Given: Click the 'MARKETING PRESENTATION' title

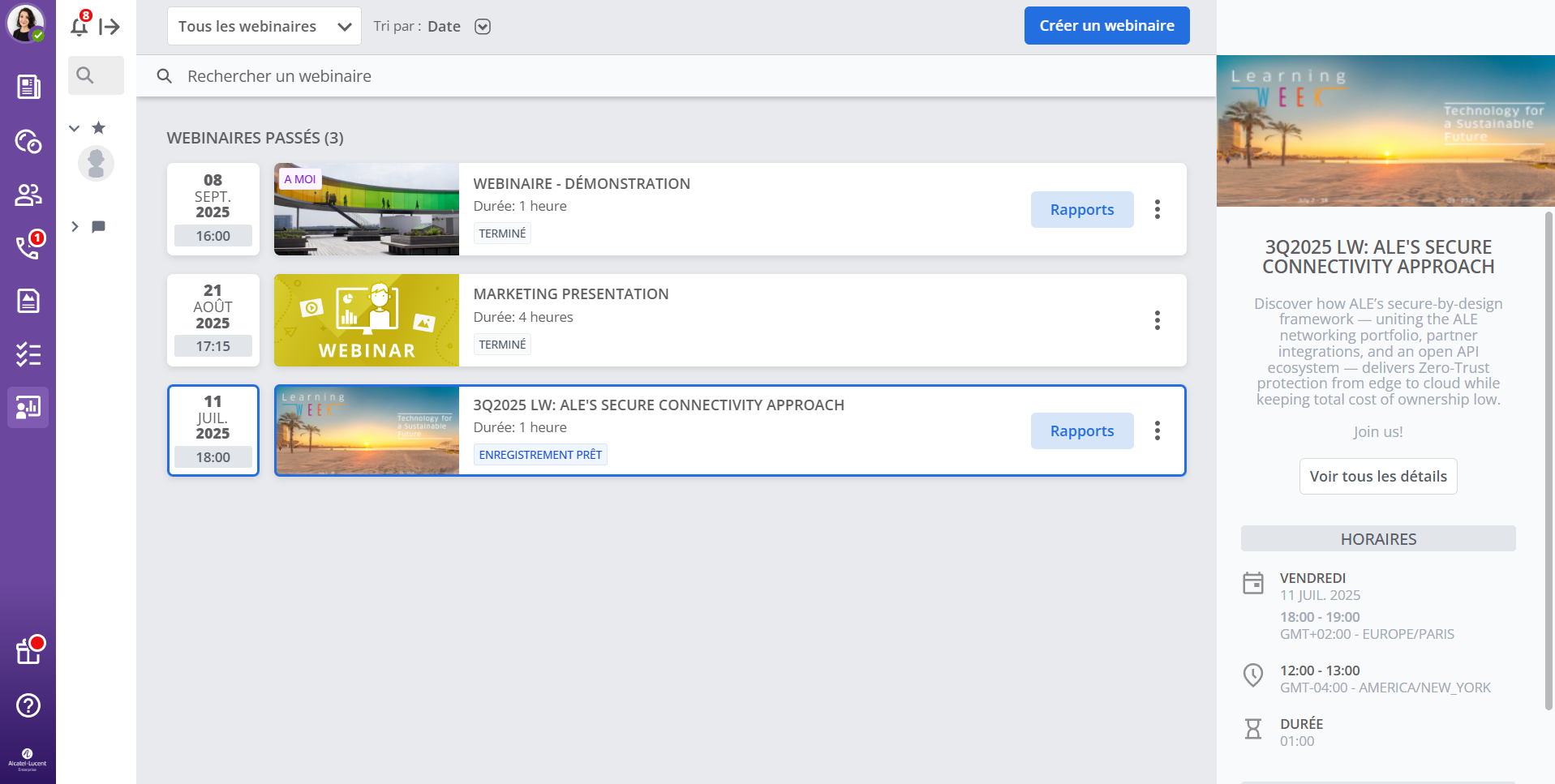Looking at the screenshot, I should (x=571, y=294).
